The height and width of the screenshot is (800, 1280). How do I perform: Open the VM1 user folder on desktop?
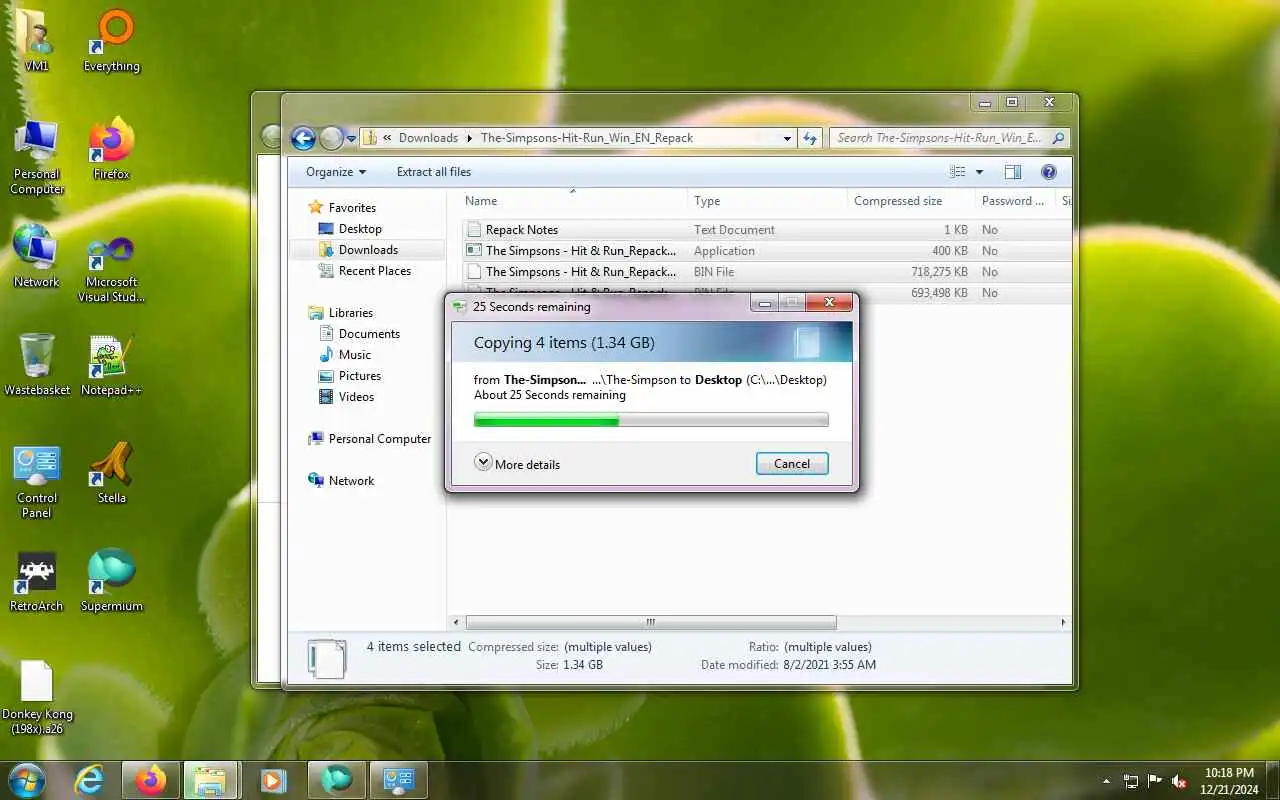37,40
